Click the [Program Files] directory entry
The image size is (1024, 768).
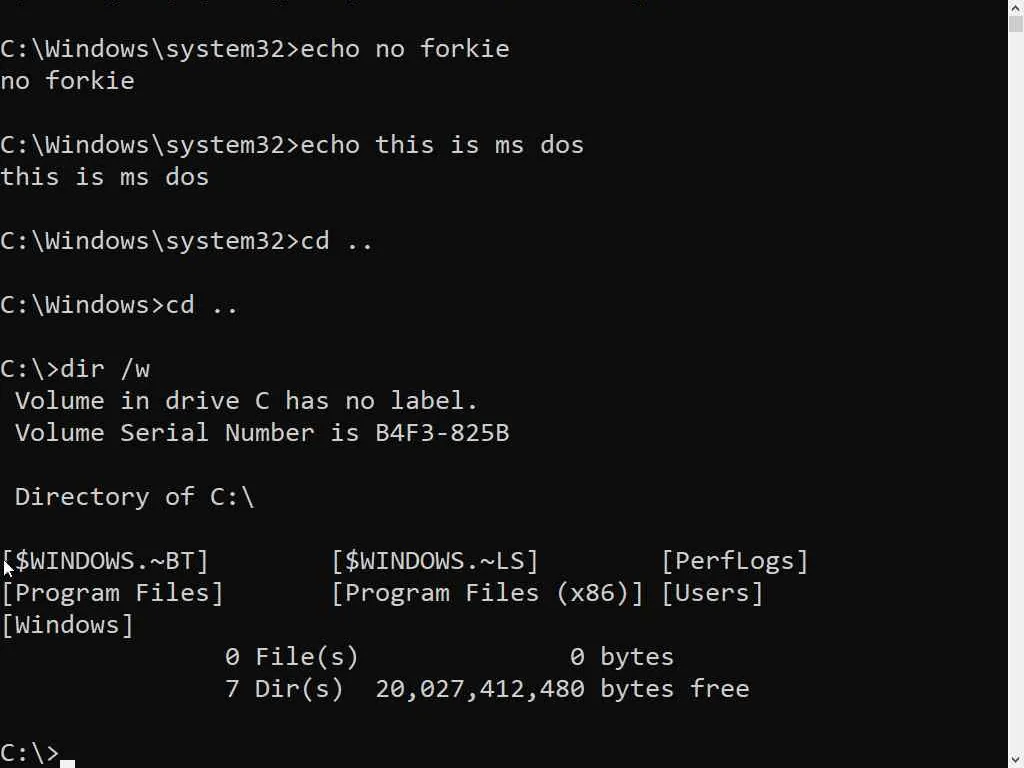(112, 593)
